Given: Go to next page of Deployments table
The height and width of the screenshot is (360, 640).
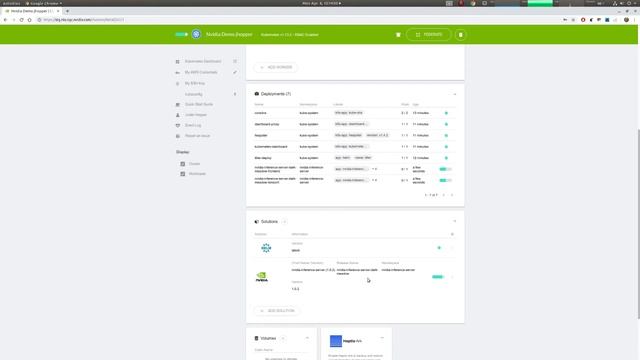Looking at the screenshot, I should coord(452,195).
